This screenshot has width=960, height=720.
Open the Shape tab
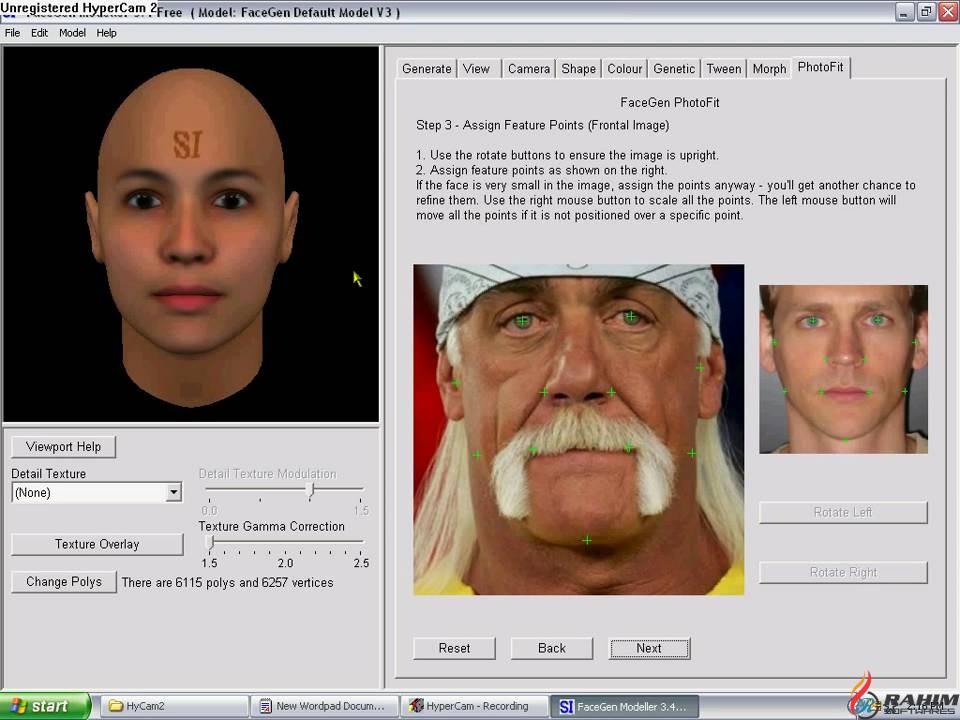pyautogui.click(x=578, y=69)
